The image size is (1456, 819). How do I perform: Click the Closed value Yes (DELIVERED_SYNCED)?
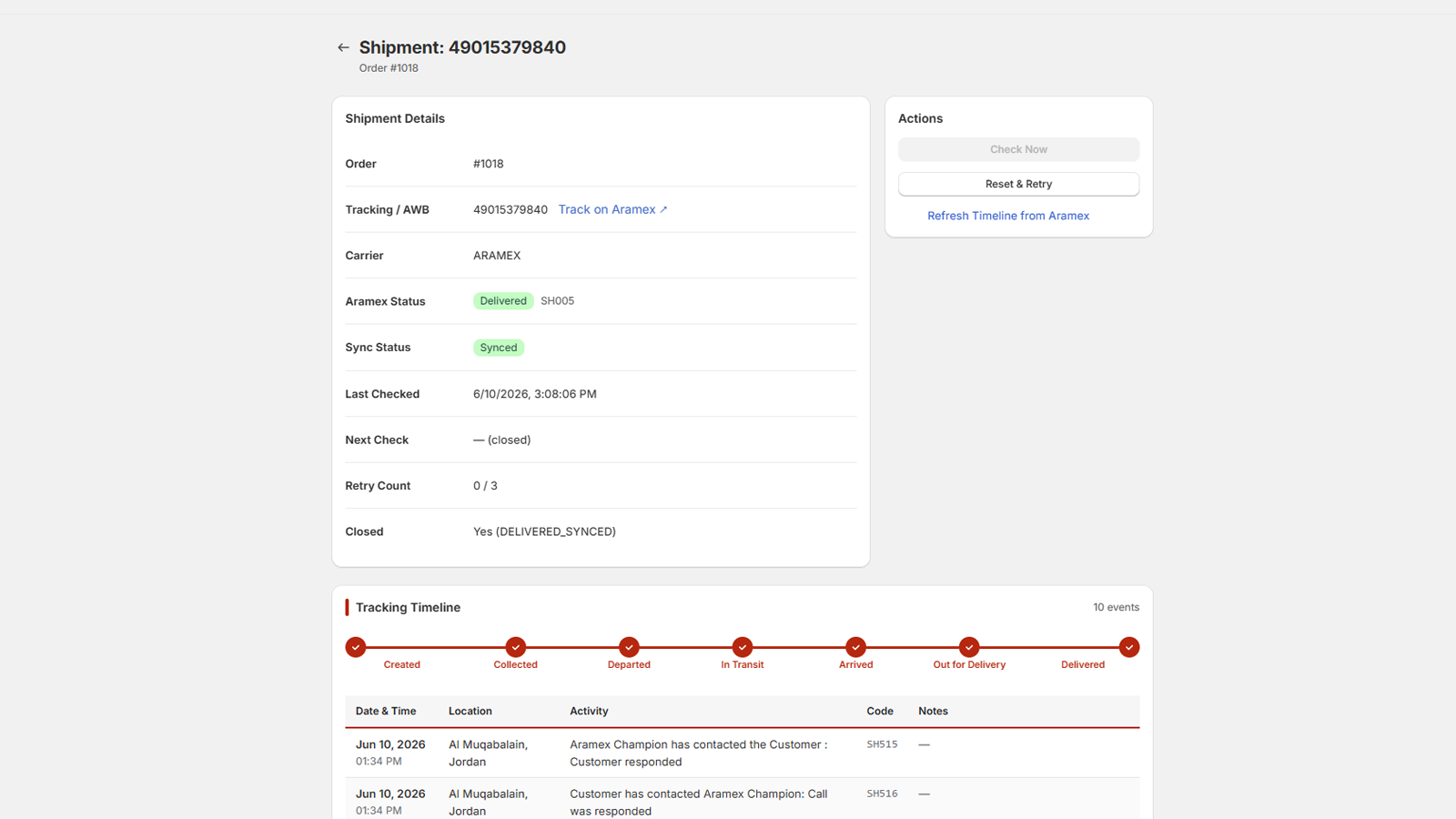pos(544,531)
